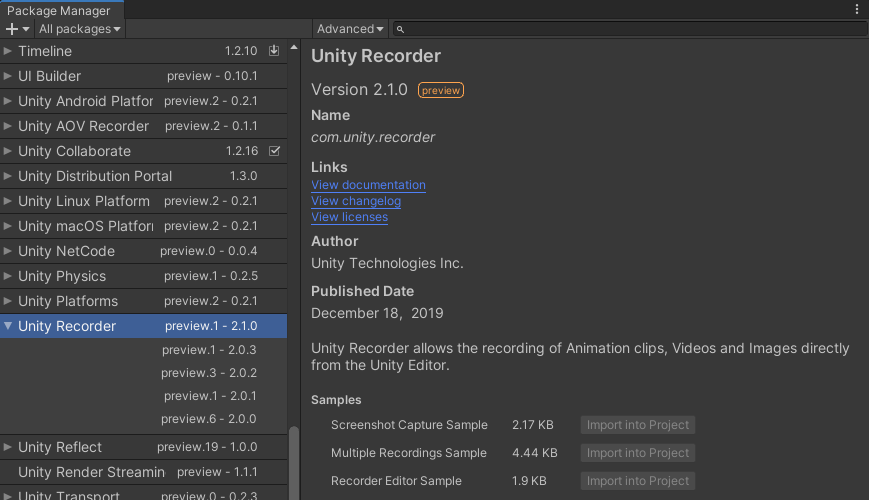869x500 pixels.
Task: Select Unity Recorder version preview.6 - 2.0.0
Action: click(x=144, y=419)
